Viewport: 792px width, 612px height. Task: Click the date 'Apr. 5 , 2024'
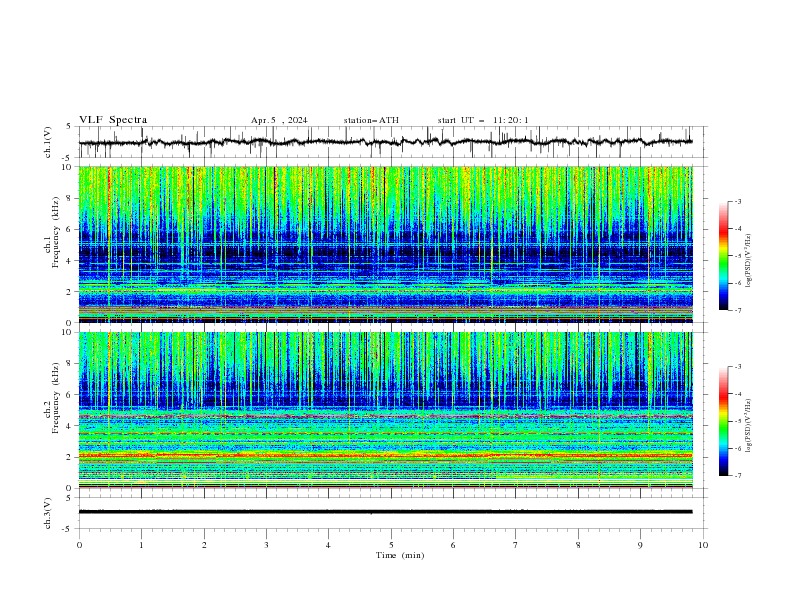point(279,120)
